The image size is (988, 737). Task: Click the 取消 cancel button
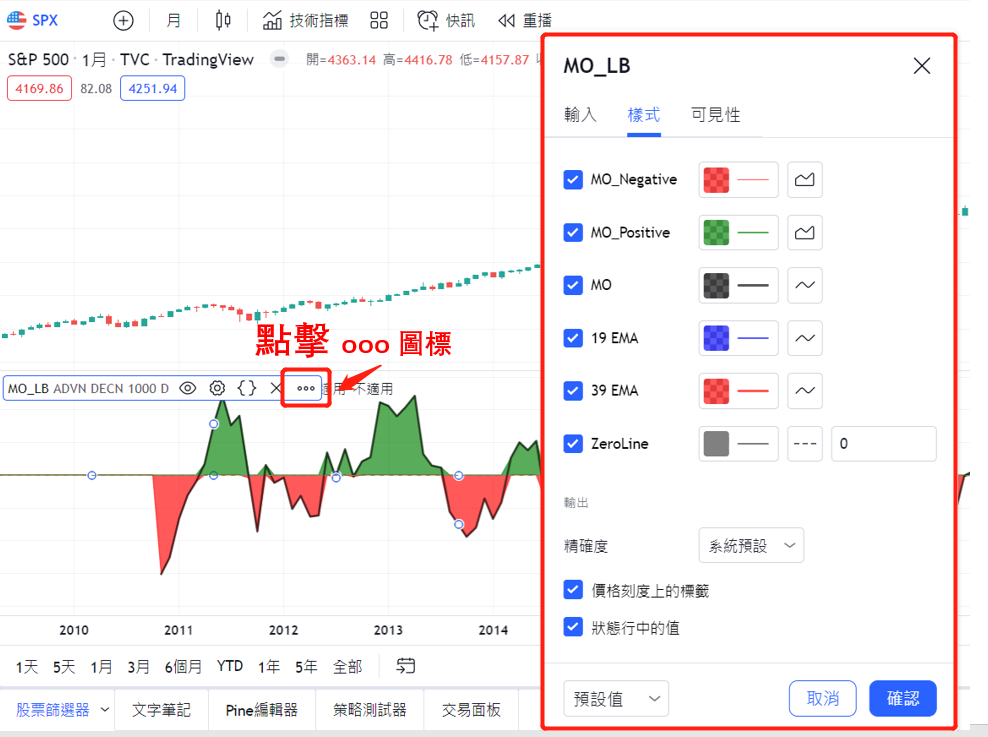822,698
